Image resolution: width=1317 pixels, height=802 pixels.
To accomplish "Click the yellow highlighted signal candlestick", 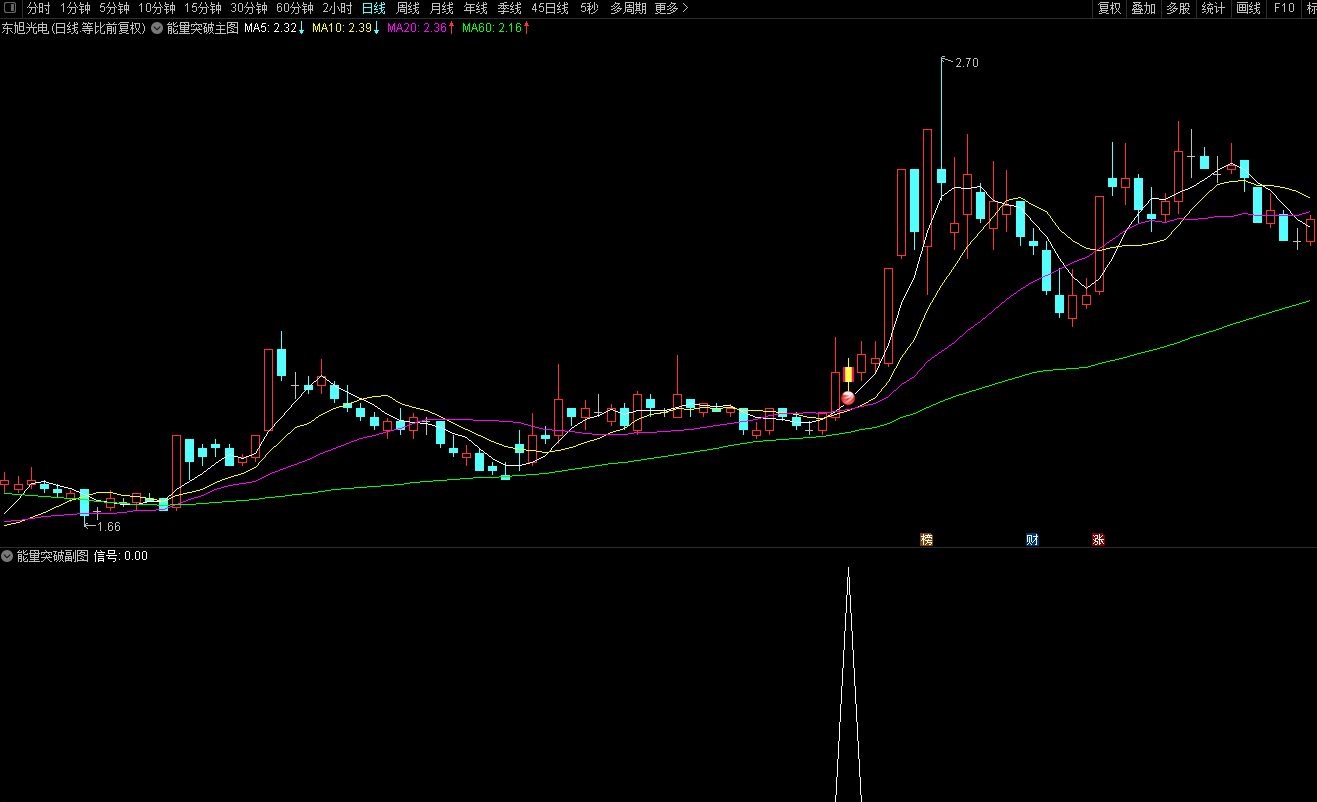I will [848, 375].
